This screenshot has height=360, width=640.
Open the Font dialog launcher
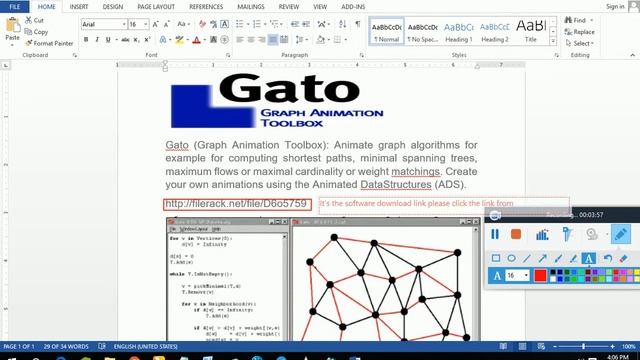[228, 55]
